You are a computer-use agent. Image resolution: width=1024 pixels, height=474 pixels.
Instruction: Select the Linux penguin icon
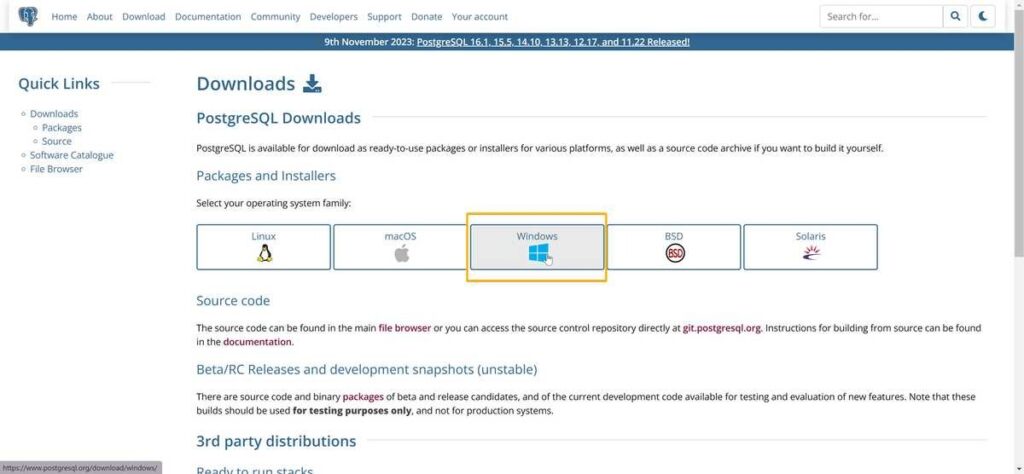tap(264, 253)
